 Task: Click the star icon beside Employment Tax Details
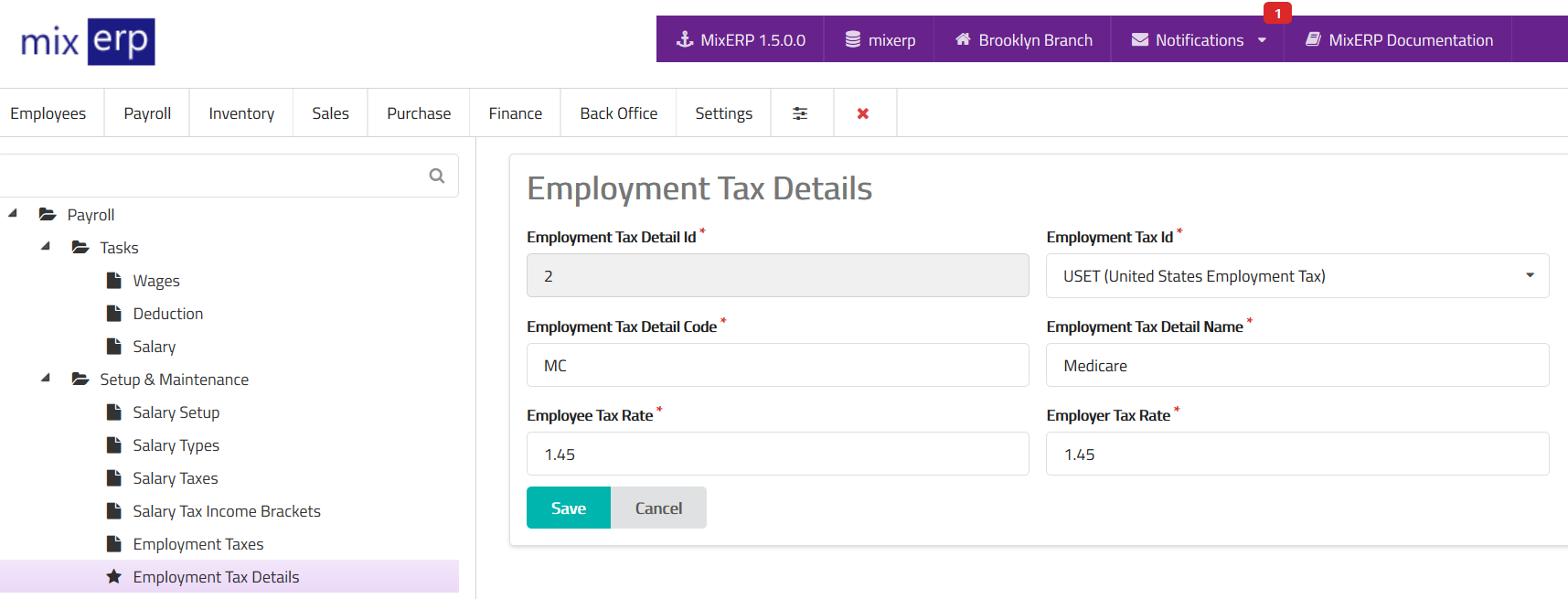pyautogui.click(x=114, y=576)
